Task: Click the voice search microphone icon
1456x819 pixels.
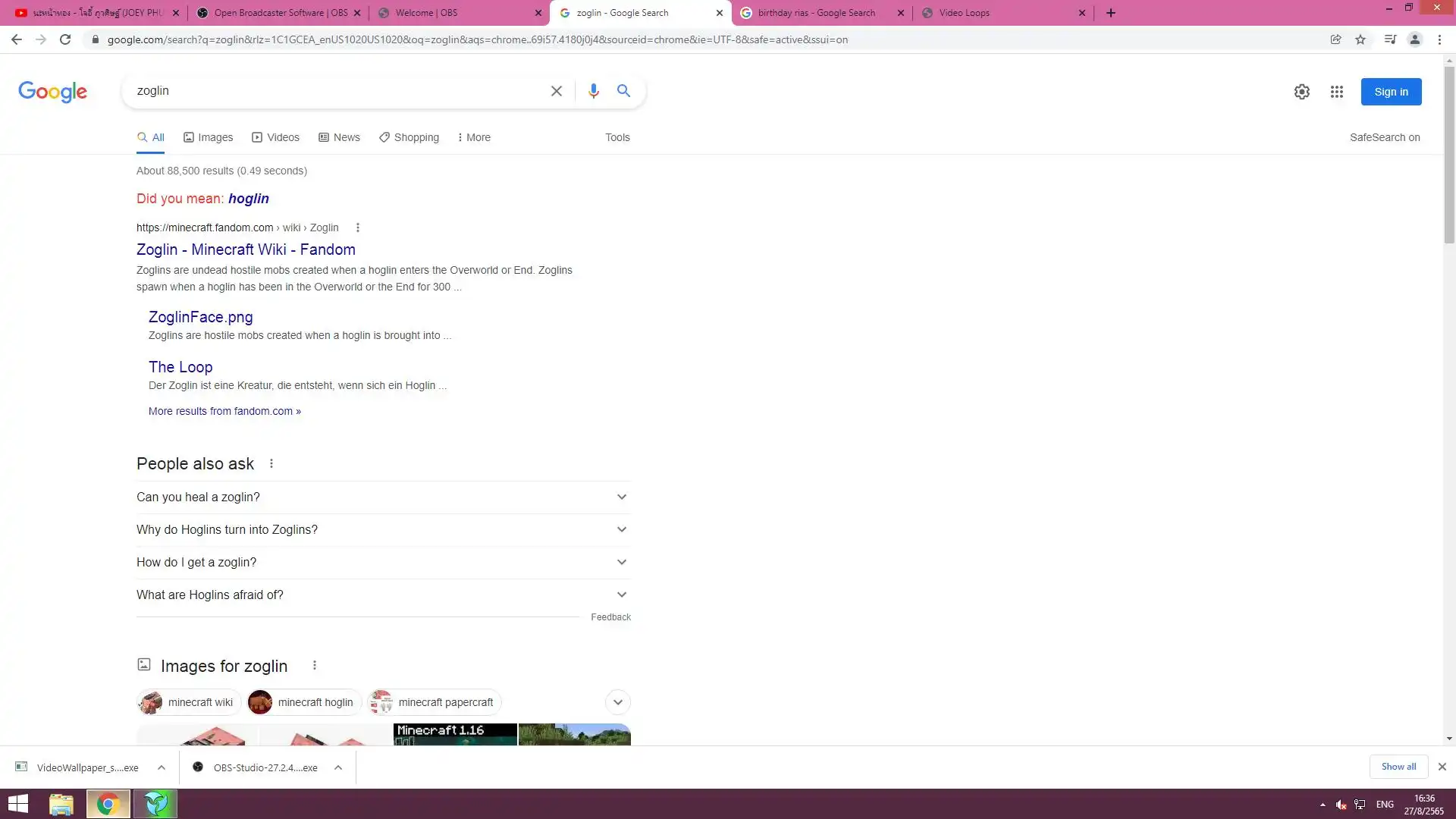Action: 593,91
